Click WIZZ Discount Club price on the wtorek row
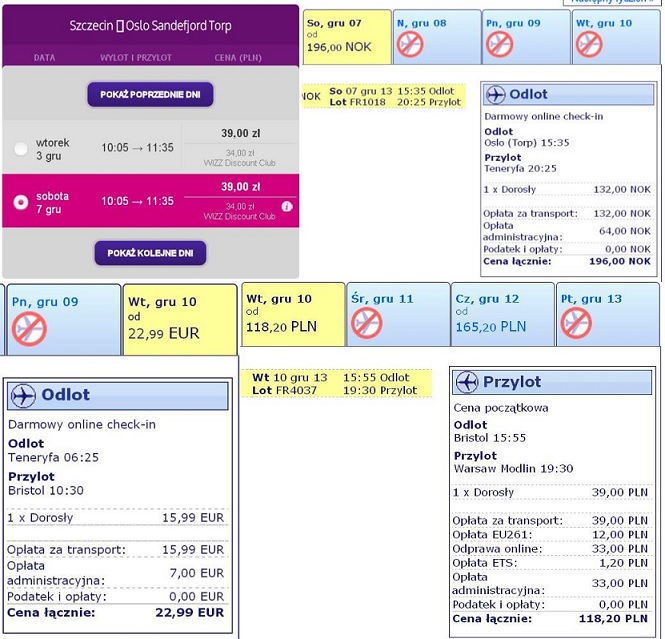 [240, 158]
